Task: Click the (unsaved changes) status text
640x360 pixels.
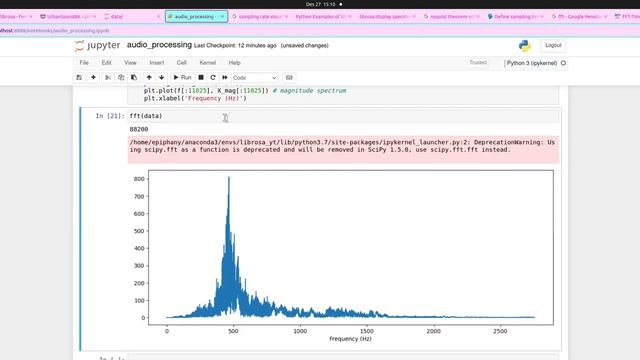Action: coord(304,46)
